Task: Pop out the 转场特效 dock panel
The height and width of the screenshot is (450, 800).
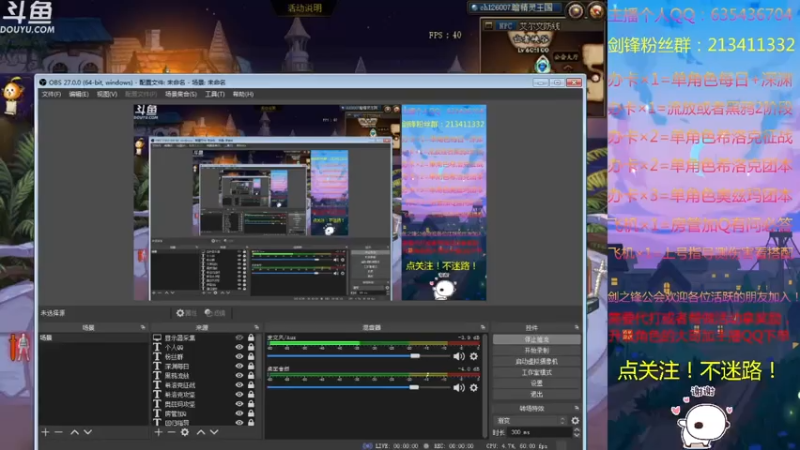Action: 577,408
